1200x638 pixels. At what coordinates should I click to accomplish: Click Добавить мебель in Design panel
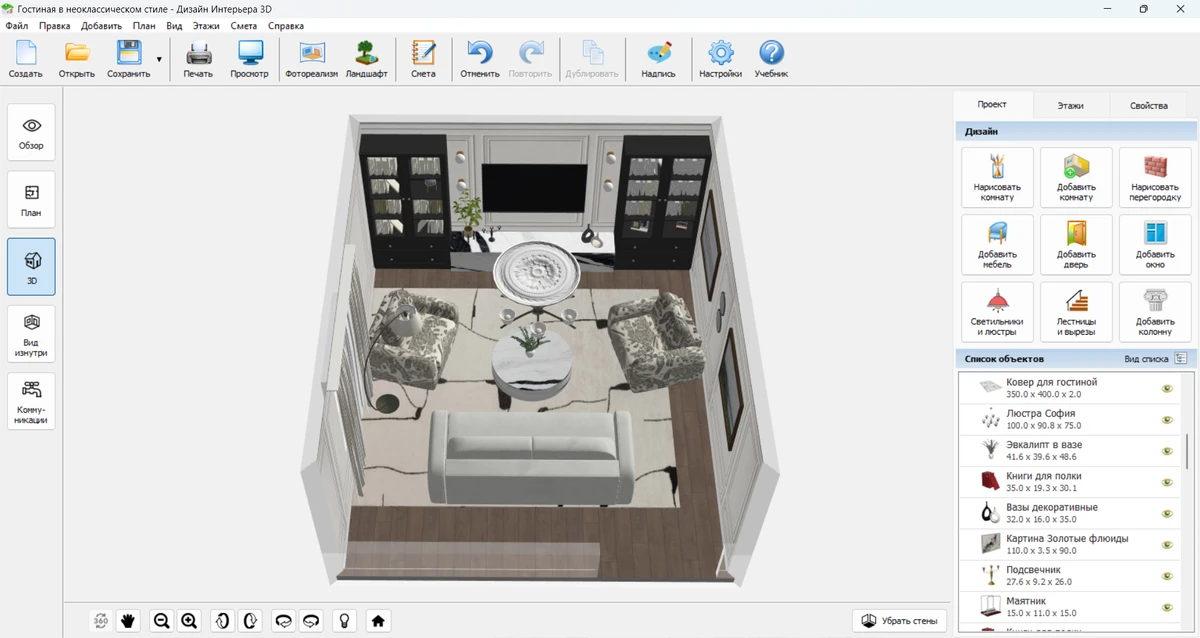(x=997, y=245)
